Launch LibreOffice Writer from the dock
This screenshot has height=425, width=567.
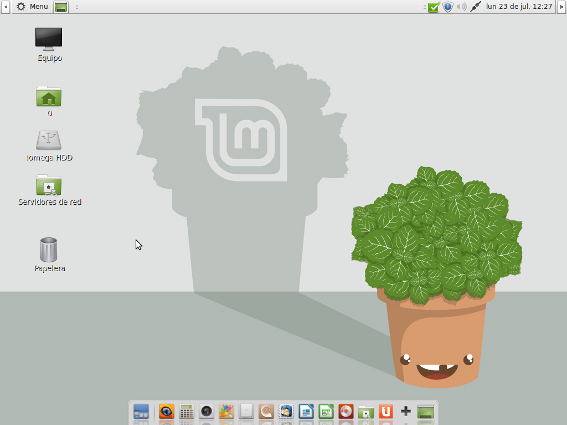(306, 412)
